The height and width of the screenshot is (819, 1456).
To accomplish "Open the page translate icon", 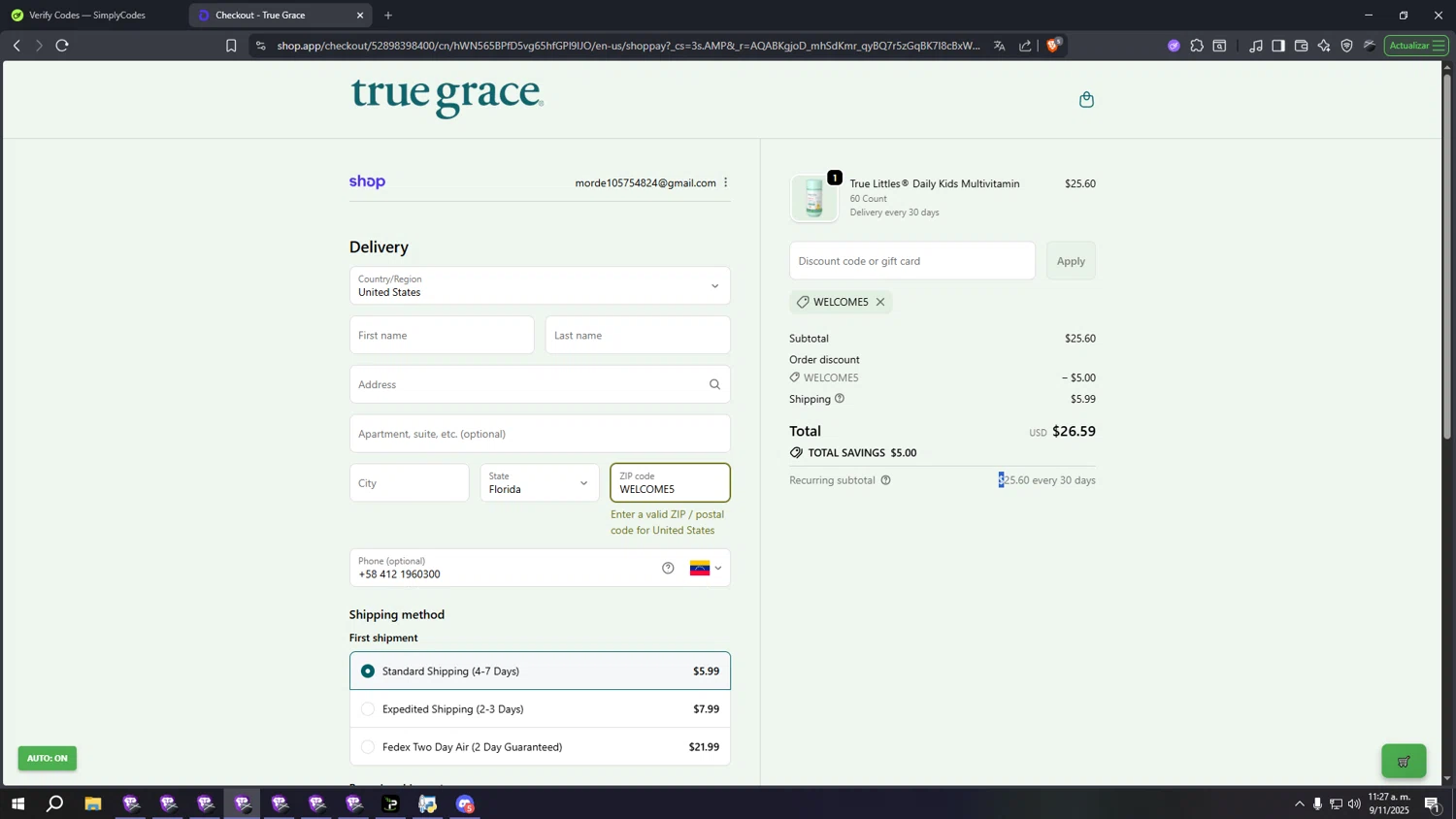I will (x=999, y=46).
